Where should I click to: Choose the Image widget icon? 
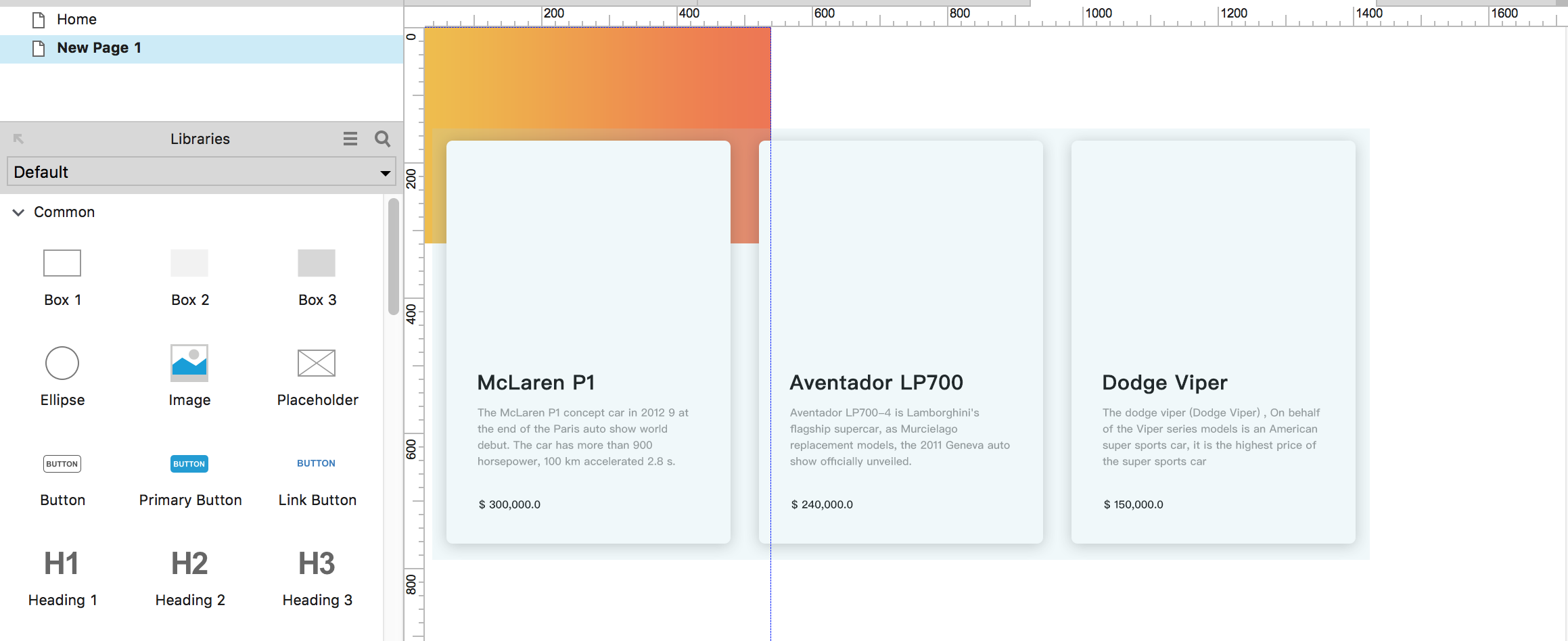pos(189,363)
